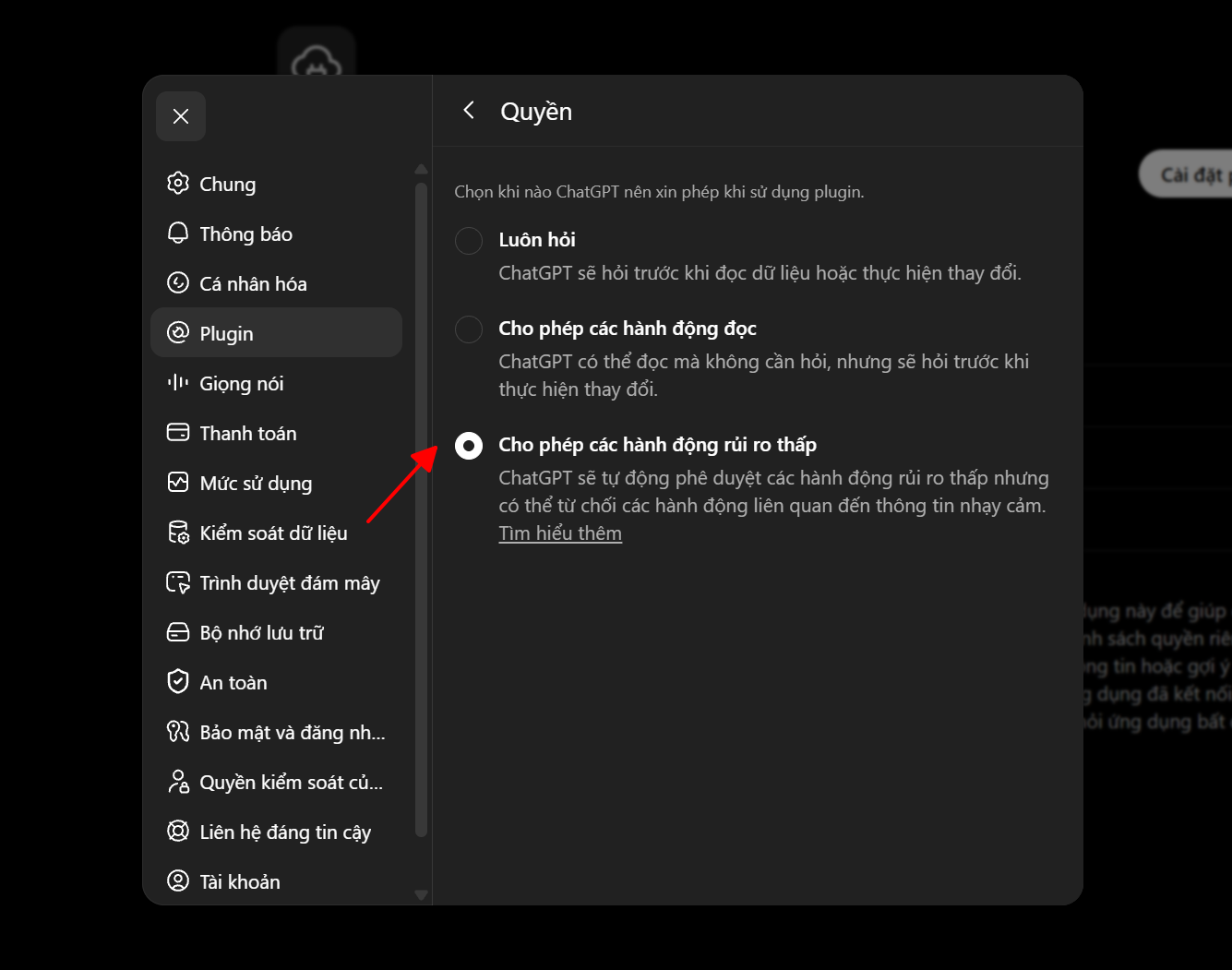Click the shield icon beside An toàn

178,681
